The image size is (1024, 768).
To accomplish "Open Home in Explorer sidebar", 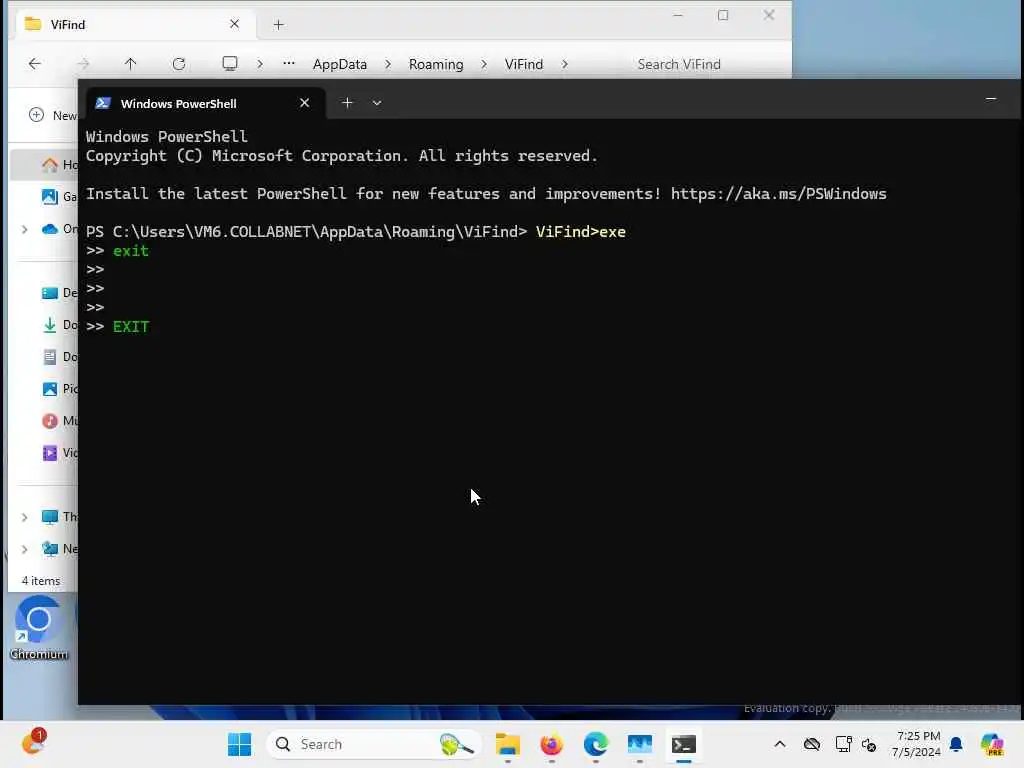I will tap(59, 165).
